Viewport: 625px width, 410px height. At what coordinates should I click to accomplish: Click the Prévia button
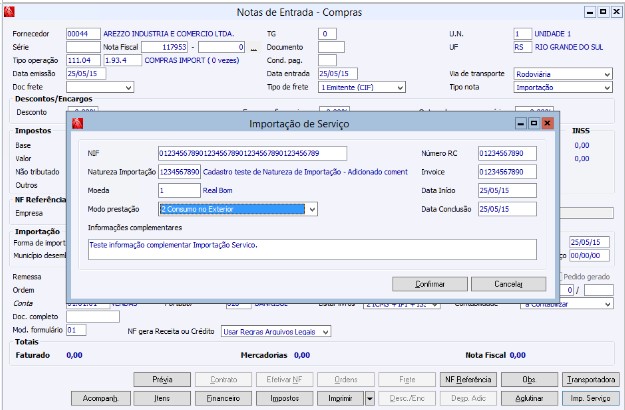(162, 379)
